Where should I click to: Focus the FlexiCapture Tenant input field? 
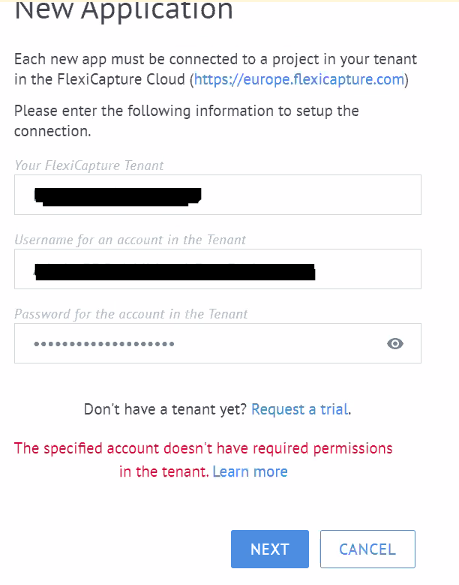pyautogui.click(x=218, y=194)
